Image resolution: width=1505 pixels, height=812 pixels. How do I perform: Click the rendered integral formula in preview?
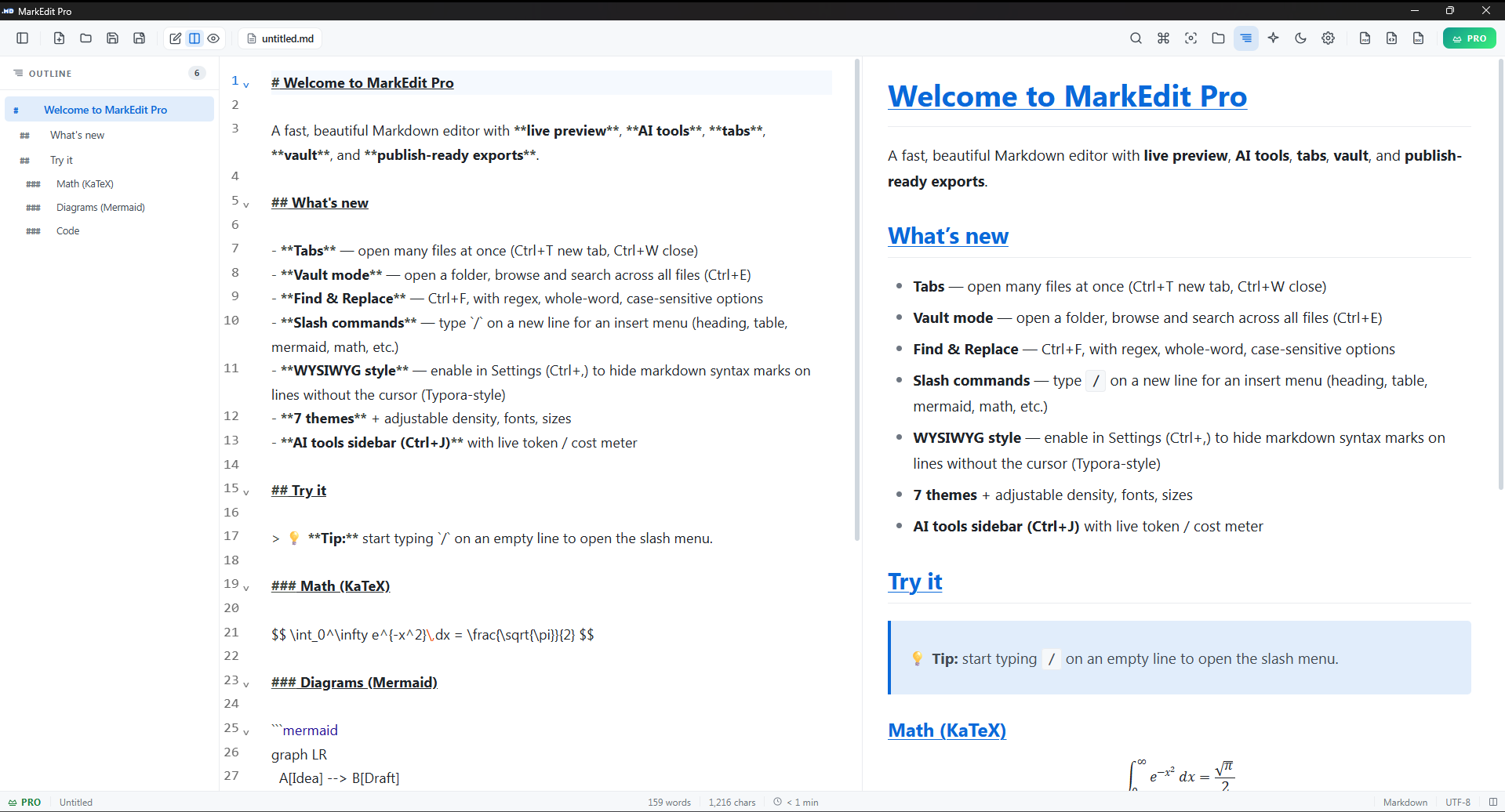pyautogui.click(x=1181, y=774)
